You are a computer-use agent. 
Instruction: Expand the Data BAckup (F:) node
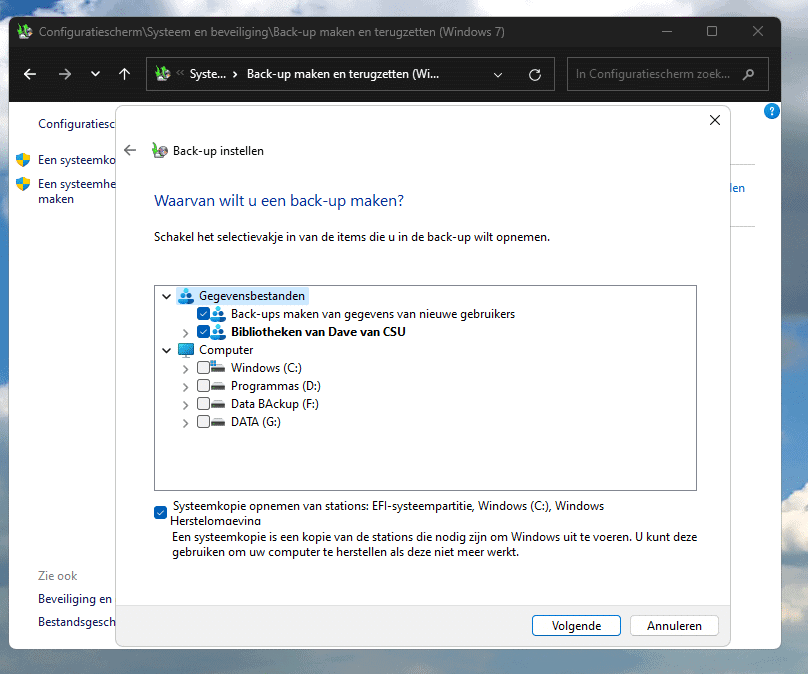186,404
